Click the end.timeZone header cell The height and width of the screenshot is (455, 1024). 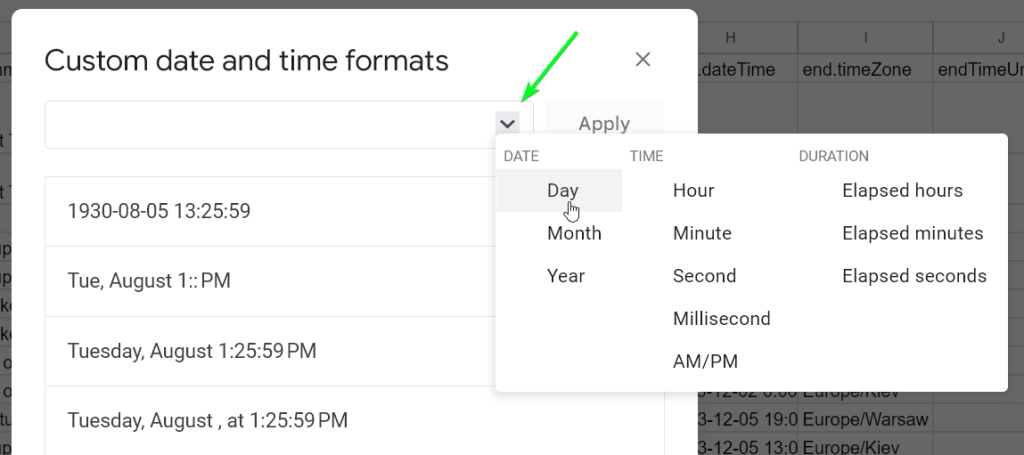click(865, 69)
